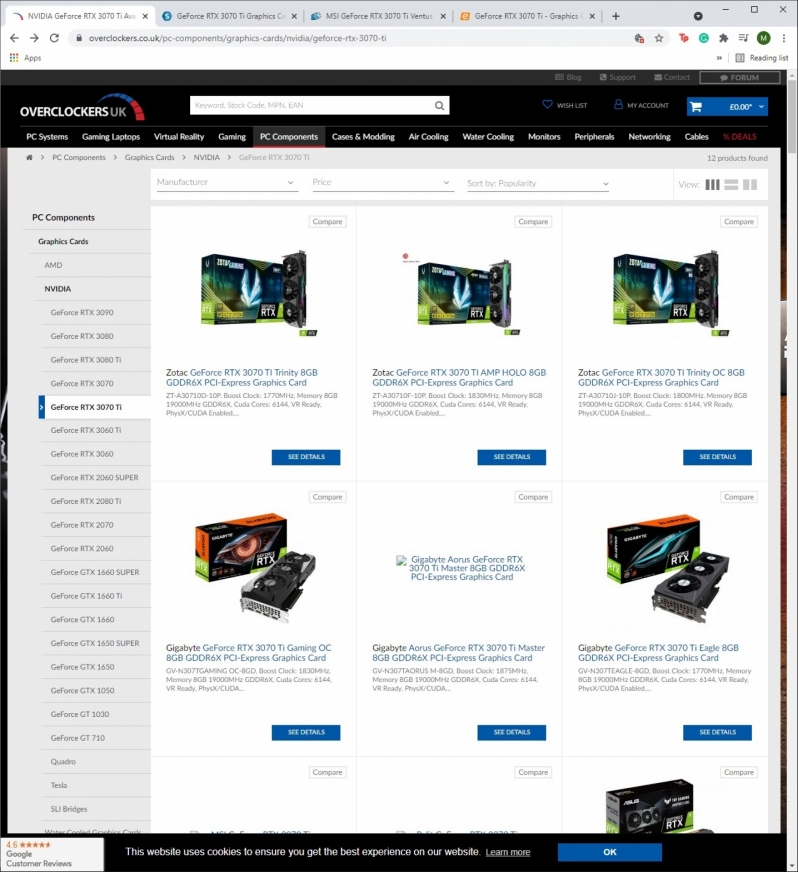798x872 pixels.
Task: Toggle Compare above the ASUS card
Action: 739,772
